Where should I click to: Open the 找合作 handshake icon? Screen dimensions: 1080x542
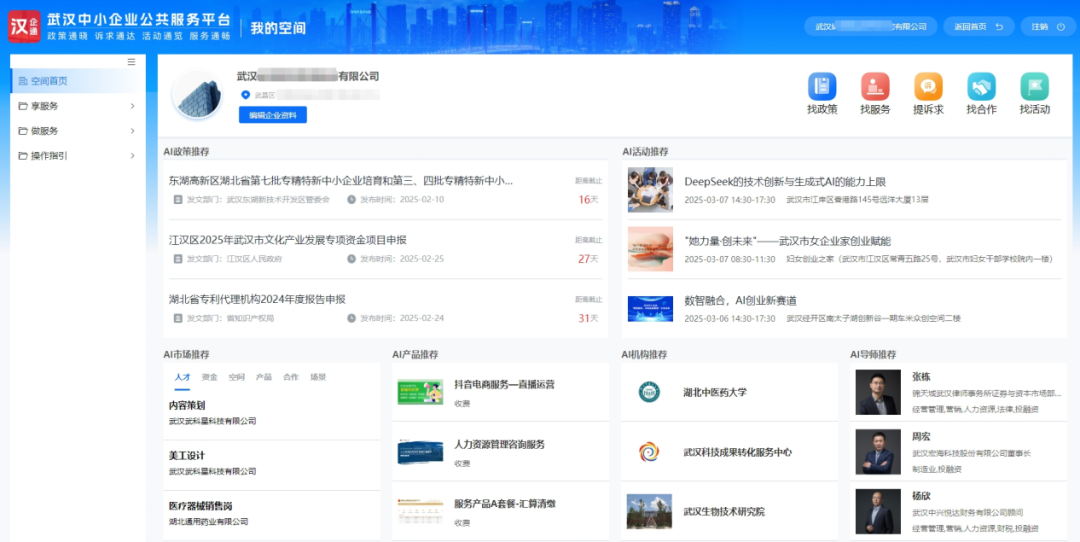(x=981, y=87)
